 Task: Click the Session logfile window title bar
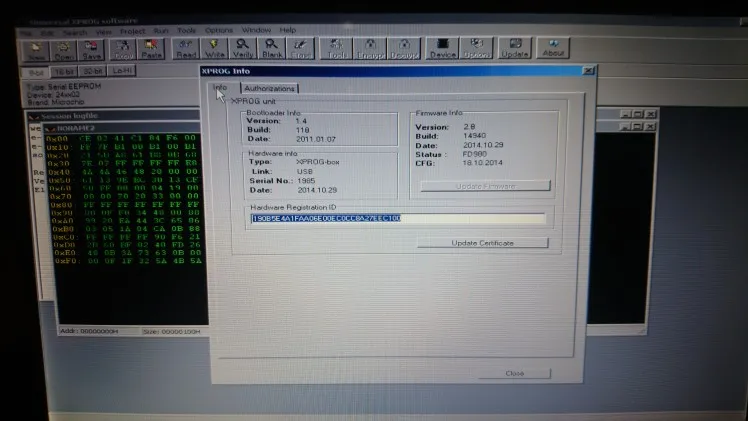[x=114, y=116]
